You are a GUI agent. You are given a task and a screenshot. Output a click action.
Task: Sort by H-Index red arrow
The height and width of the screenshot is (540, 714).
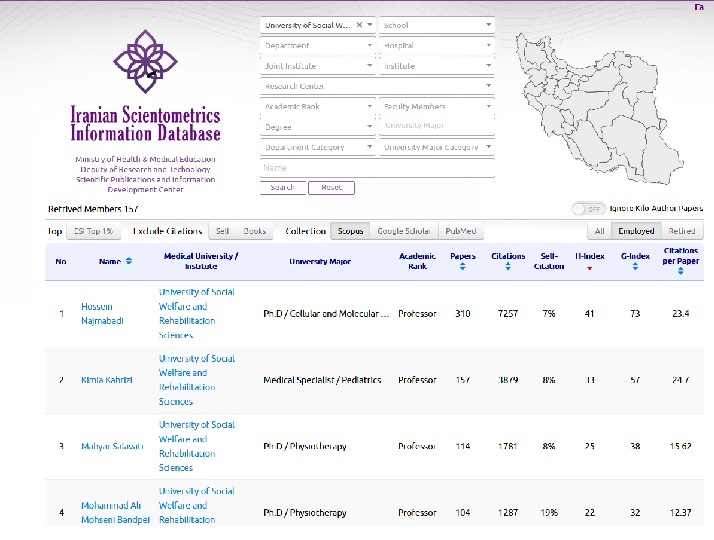589,268
